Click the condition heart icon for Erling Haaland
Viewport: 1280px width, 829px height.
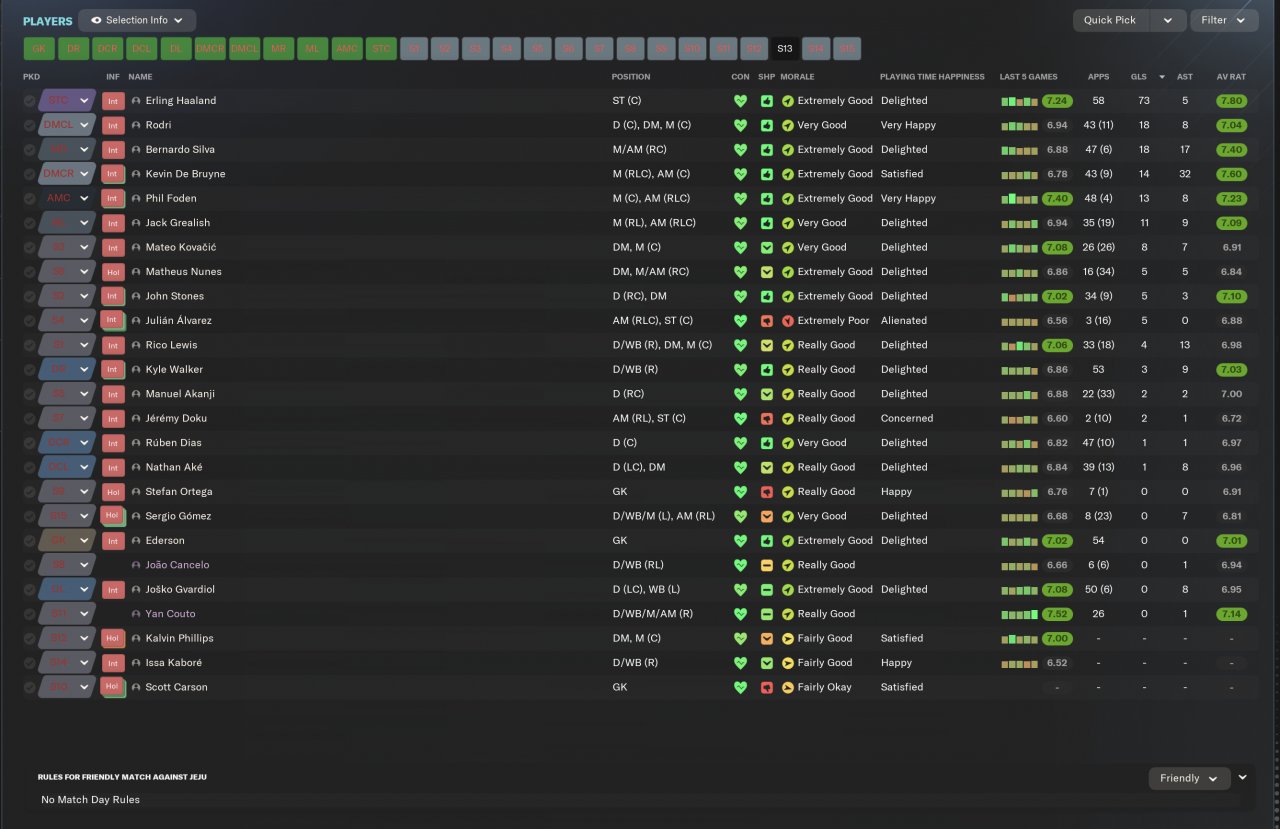click(740, 101)
